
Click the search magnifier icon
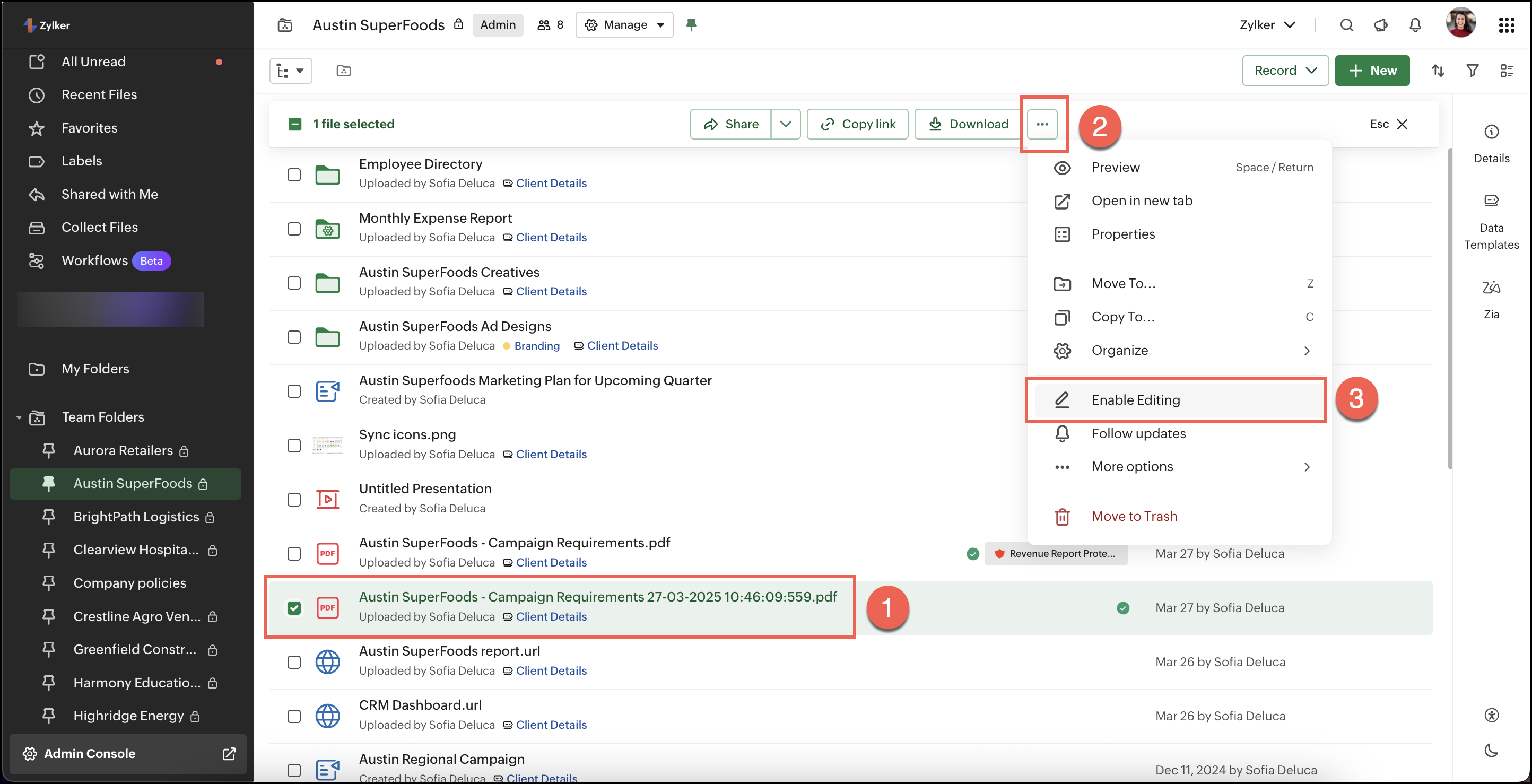[1346, 25]
